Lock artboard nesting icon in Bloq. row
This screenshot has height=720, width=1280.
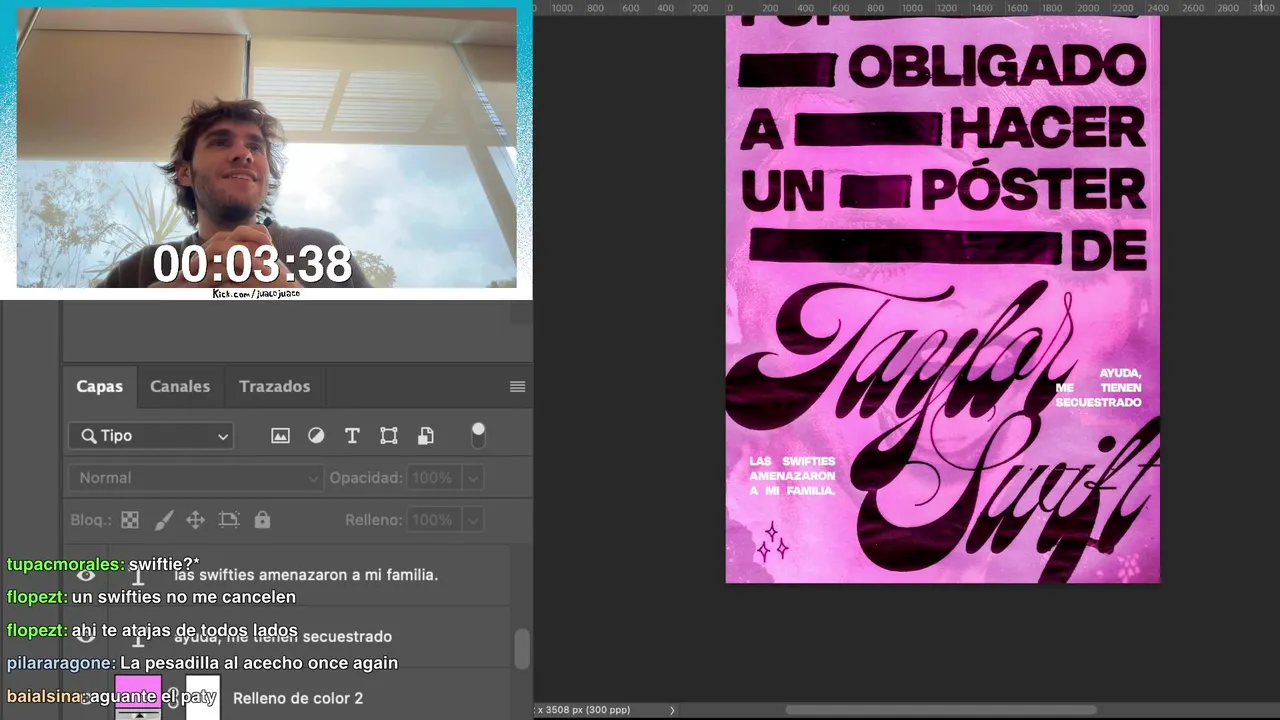pos(229,520)
